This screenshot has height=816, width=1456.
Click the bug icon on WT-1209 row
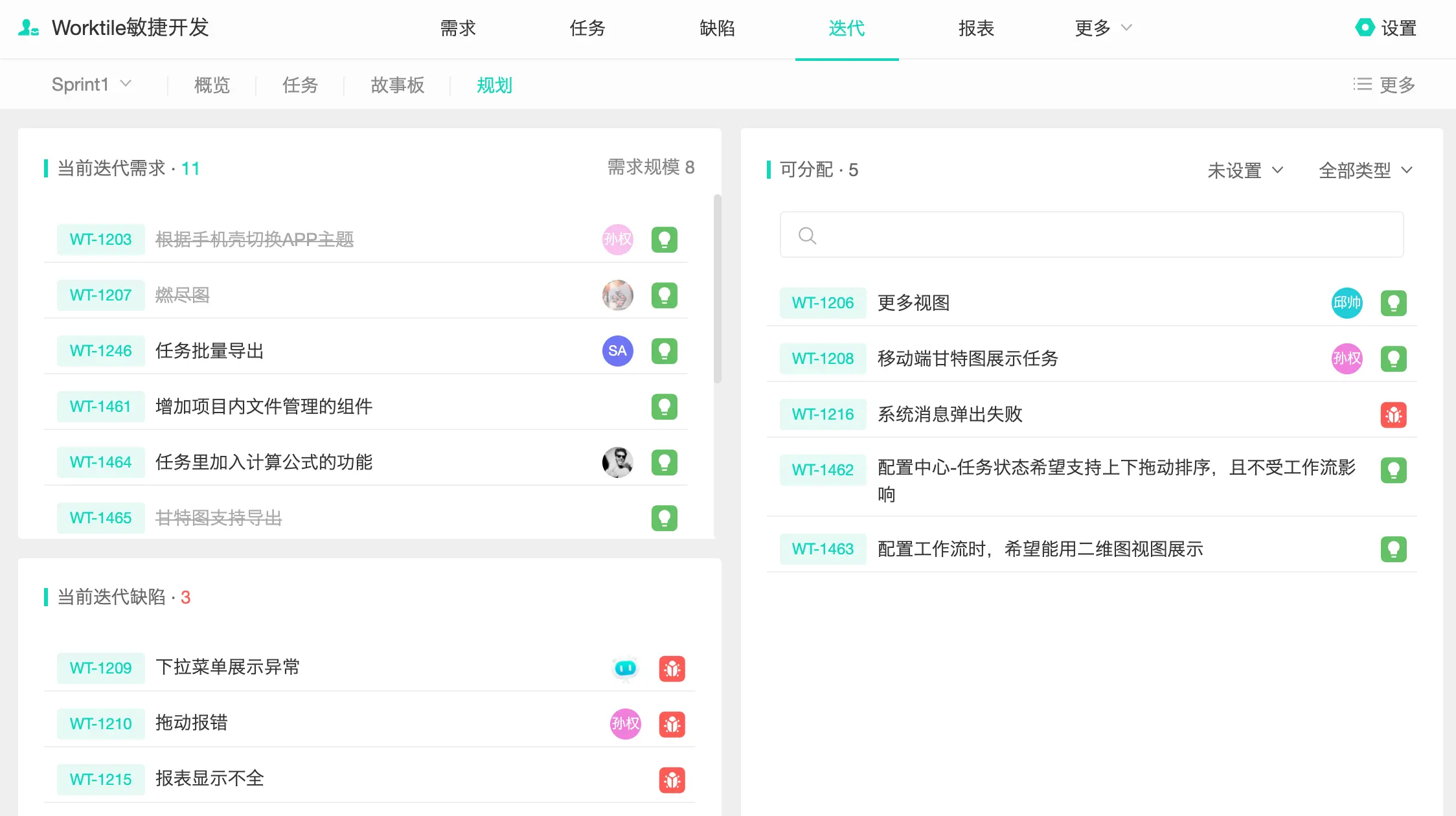tap(673, 668)
